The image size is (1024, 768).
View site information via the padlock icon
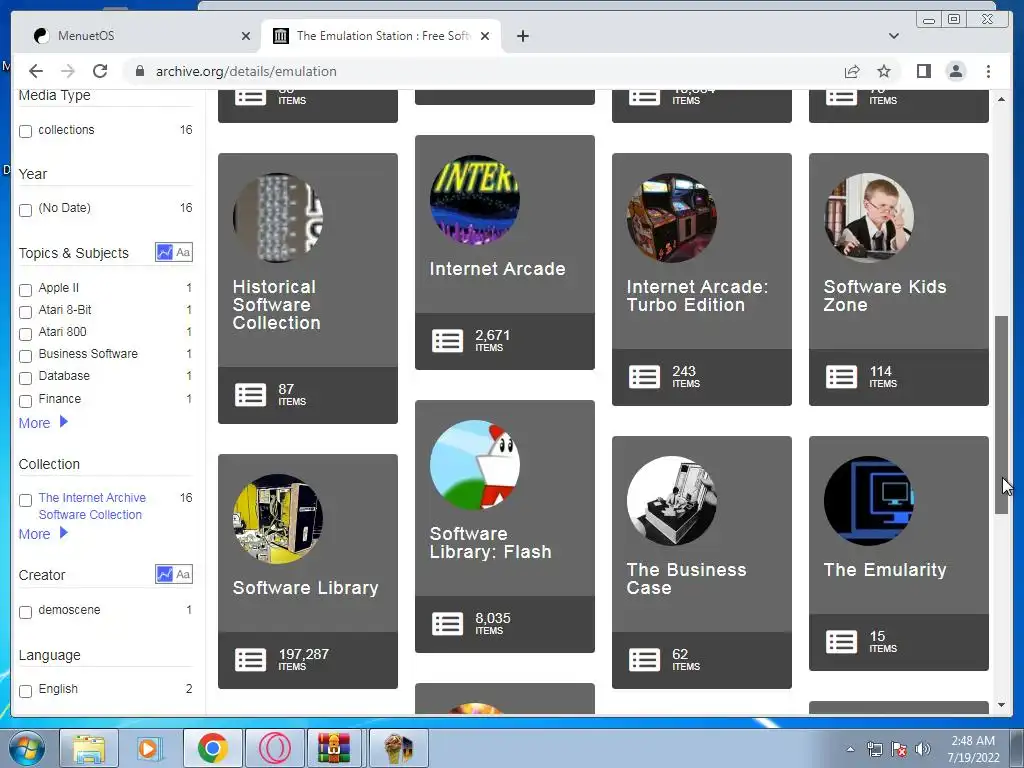tap(140, 71)
